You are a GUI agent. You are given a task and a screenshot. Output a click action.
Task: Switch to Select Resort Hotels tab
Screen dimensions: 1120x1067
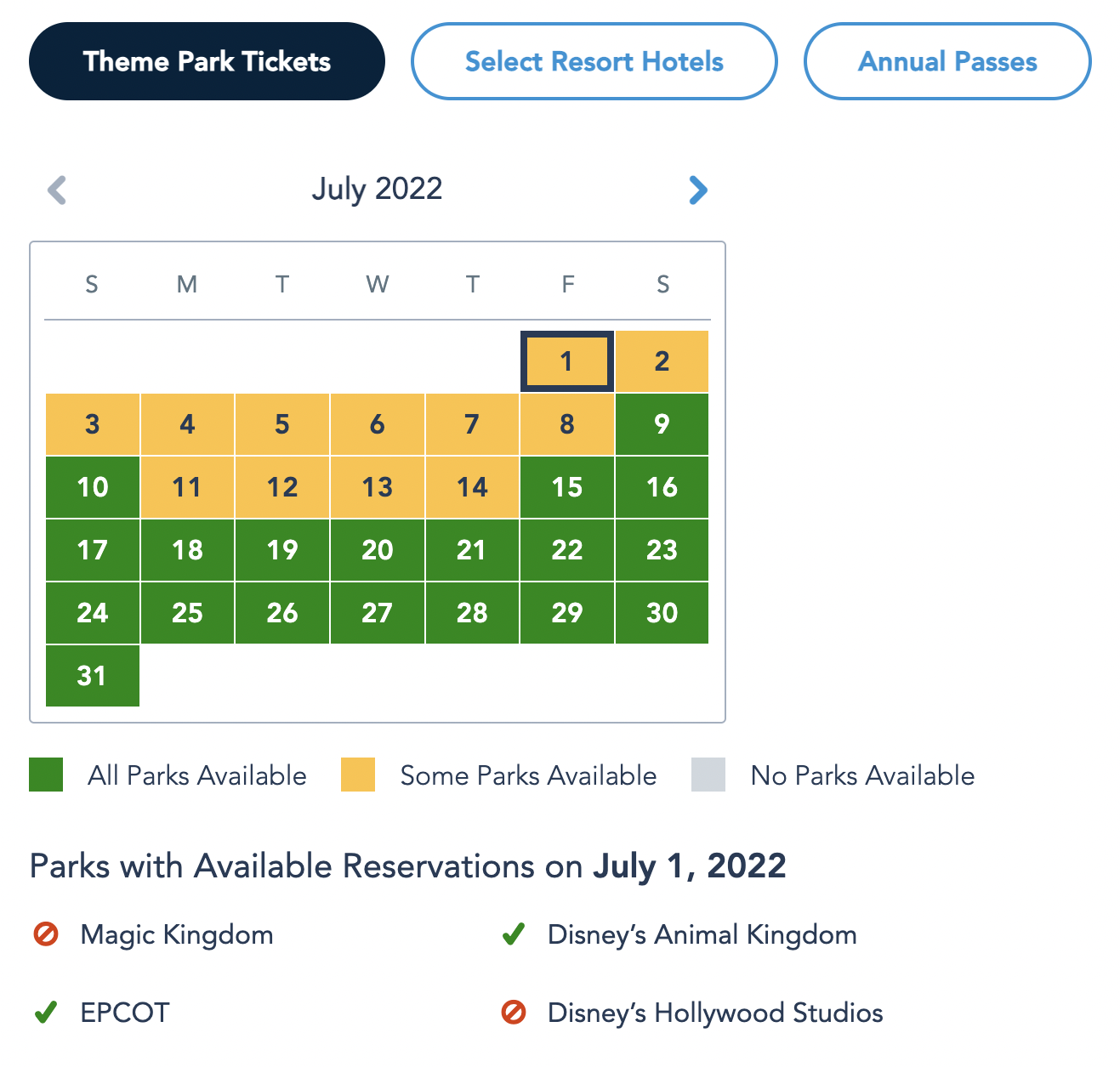pos(594,61)
